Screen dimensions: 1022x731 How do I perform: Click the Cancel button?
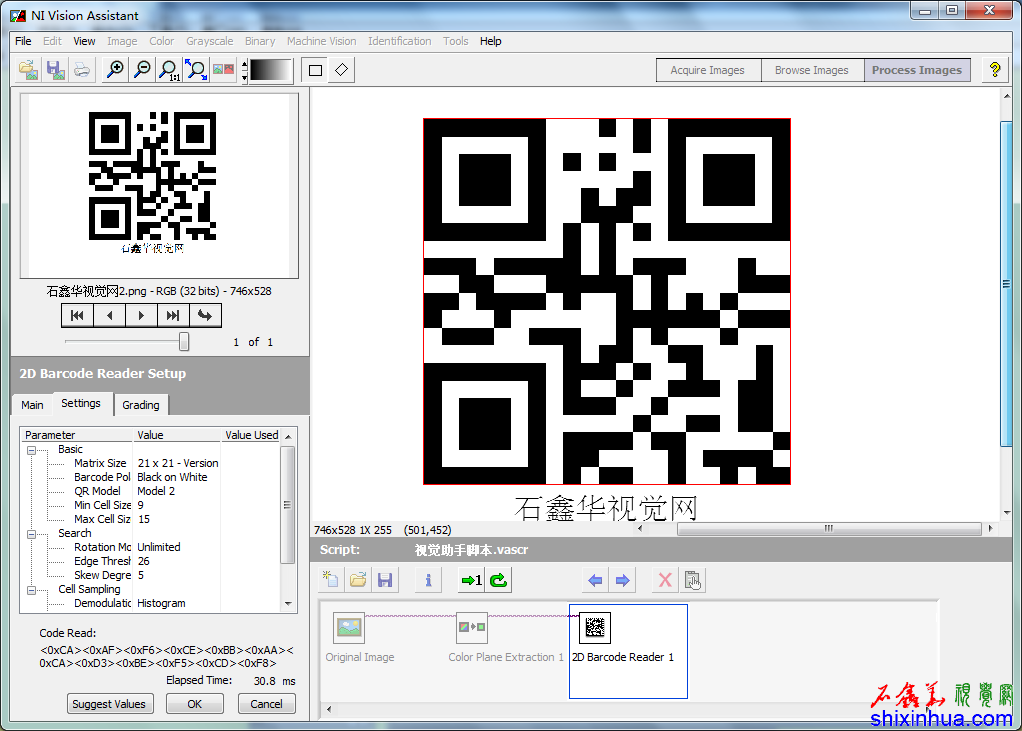pyautogui.click(x=267, y=704)
